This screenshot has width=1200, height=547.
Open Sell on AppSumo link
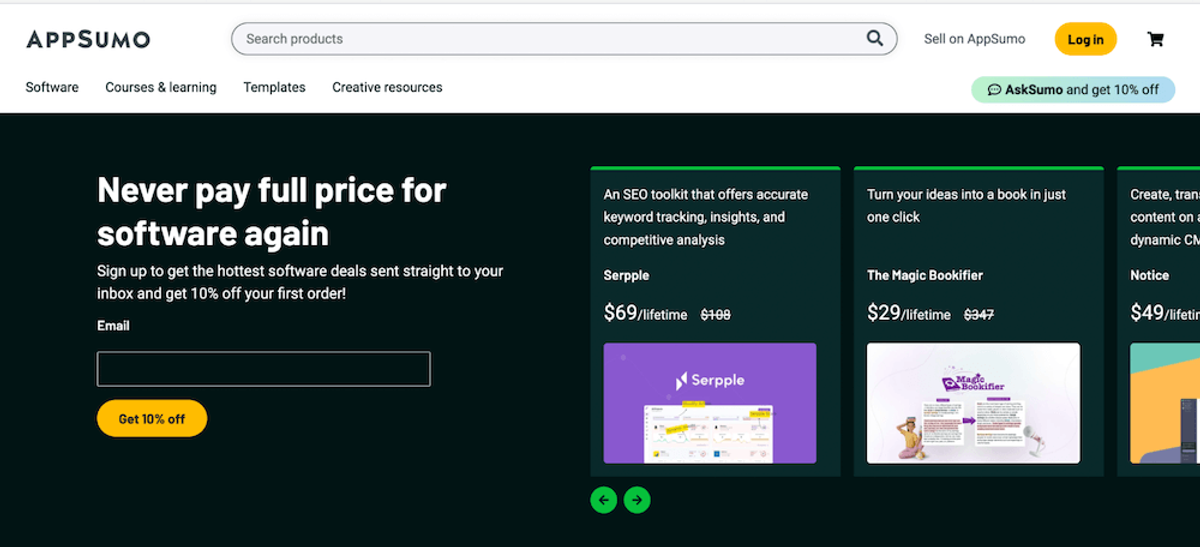(974, 39)
